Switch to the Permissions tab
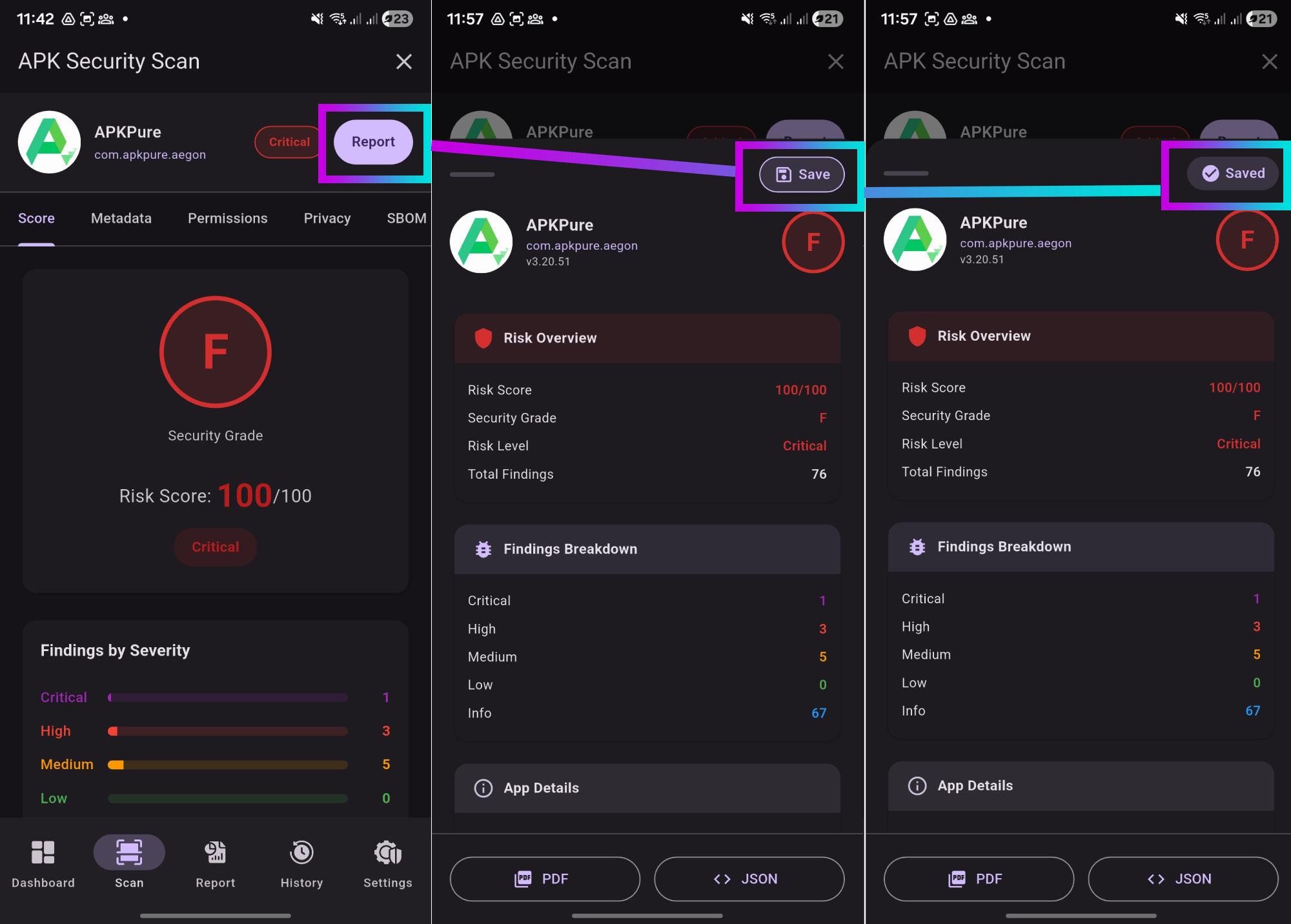 click(x=227, y=219)
